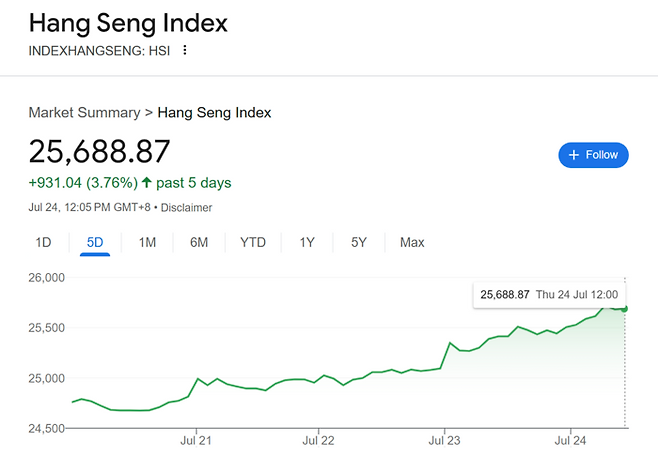Image resolution: width=658 pixels, height=456 pixels.
Task: View the 5Y chart range
Action: (x=359, y=242)
